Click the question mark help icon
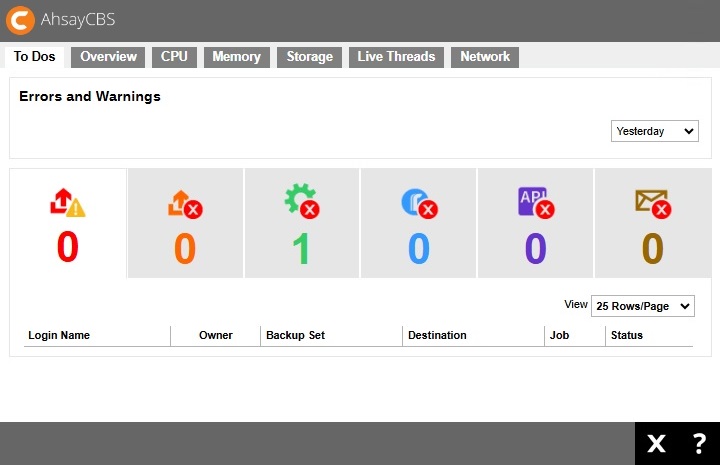 (699, 444)
